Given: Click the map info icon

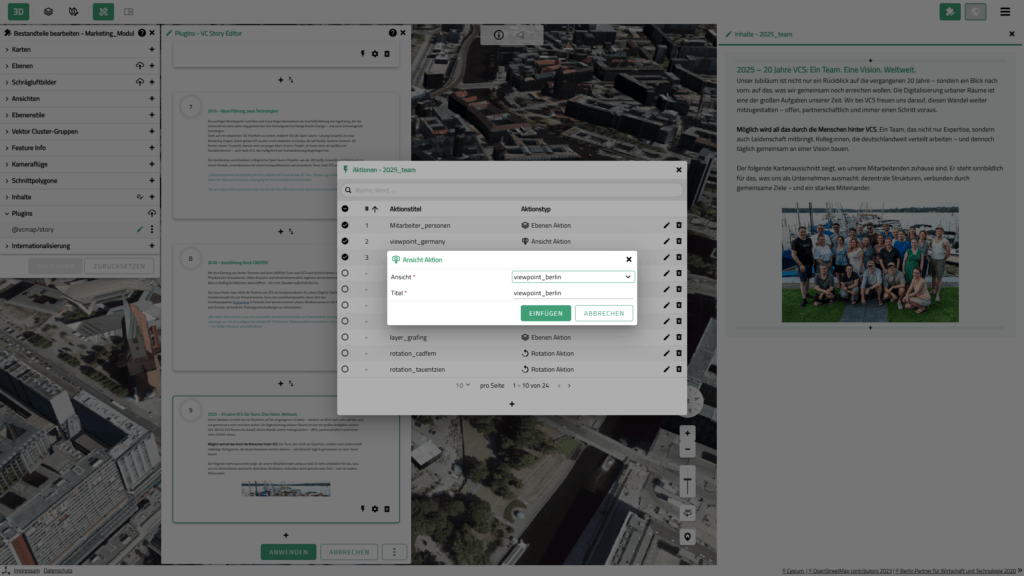Looking at the screenshot, I should 498,35.
